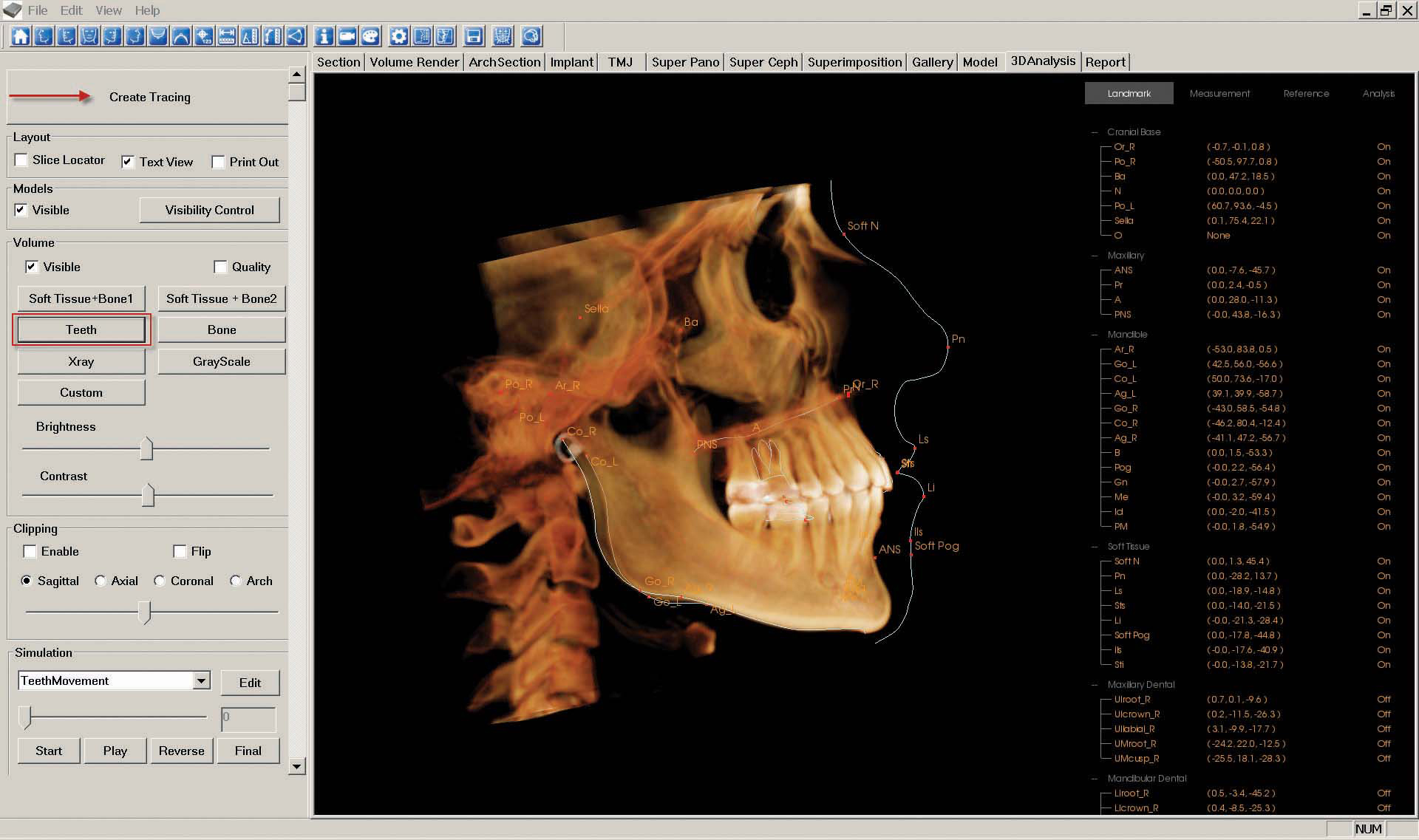
Task: Enable the Slice Locator checkbox
Action: click(x=21, y=160)
